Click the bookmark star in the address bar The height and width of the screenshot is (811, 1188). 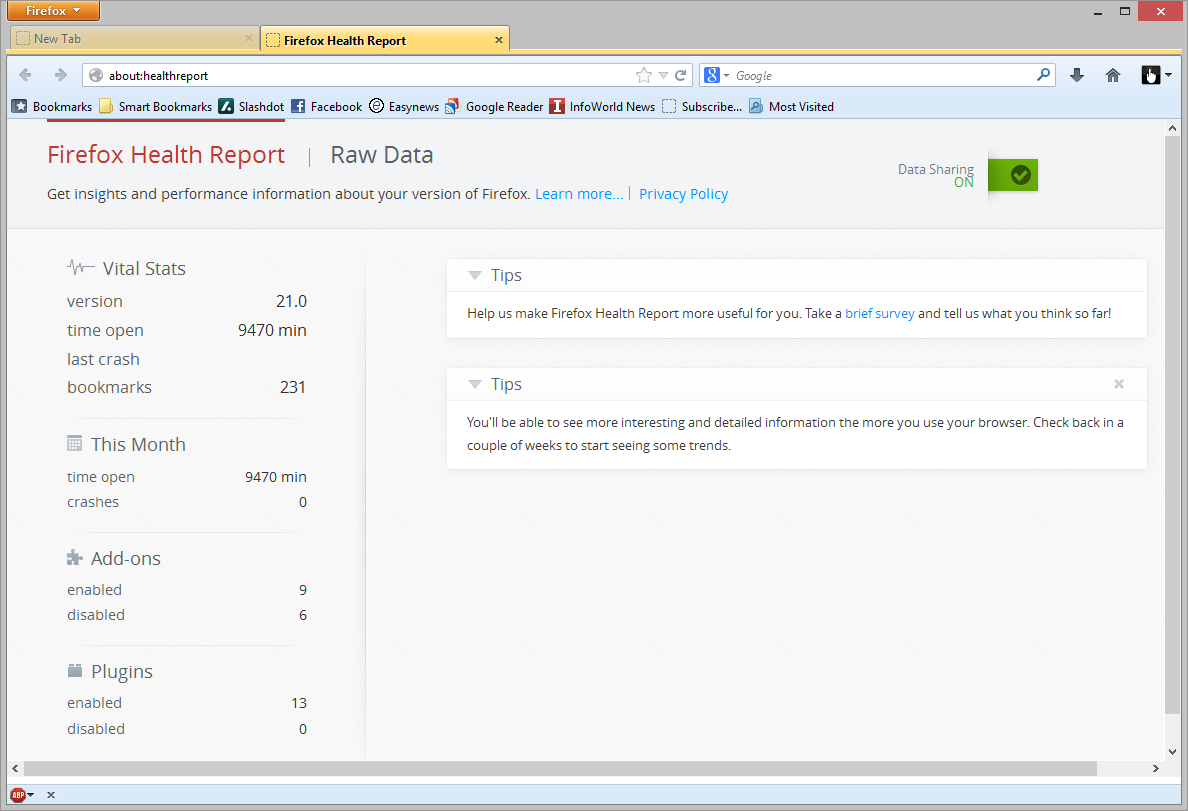coord(643,75)
